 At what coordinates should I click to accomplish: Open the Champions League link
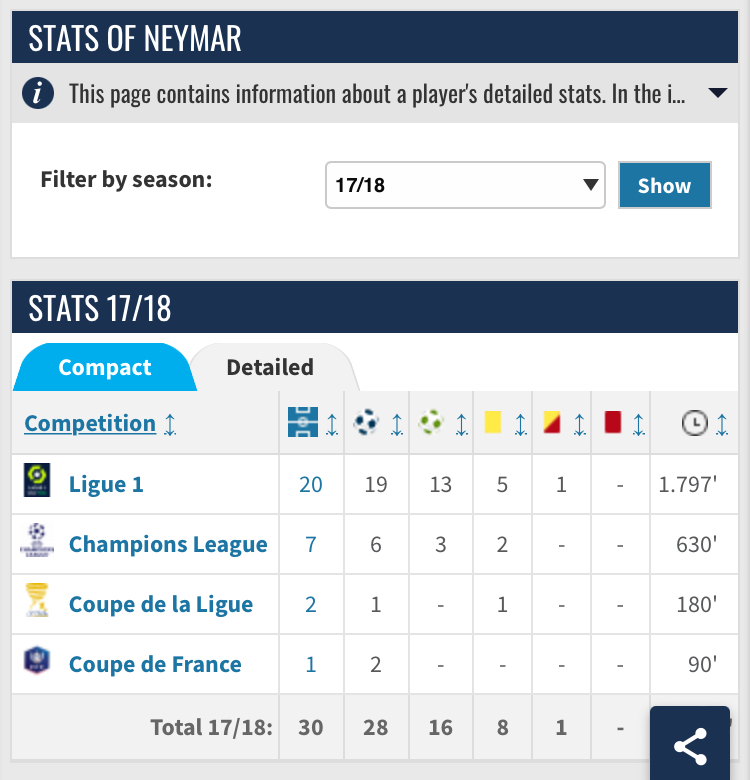pyautogui.click(x=168, y=544)
